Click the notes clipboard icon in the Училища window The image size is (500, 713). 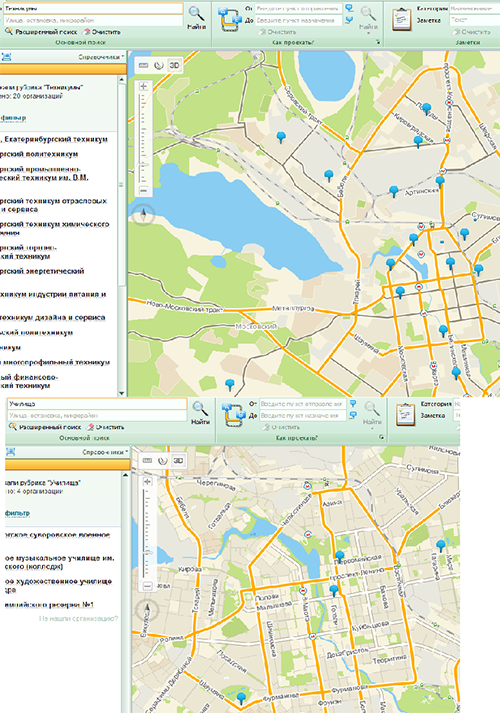click(405, 415)
